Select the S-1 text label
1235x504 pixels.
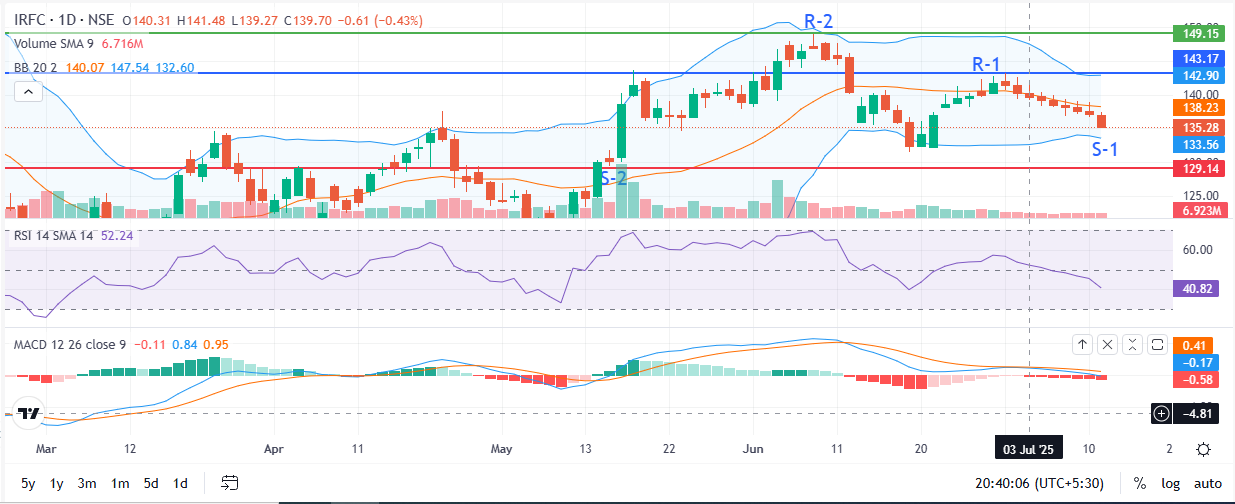(x=1105, y=150)
